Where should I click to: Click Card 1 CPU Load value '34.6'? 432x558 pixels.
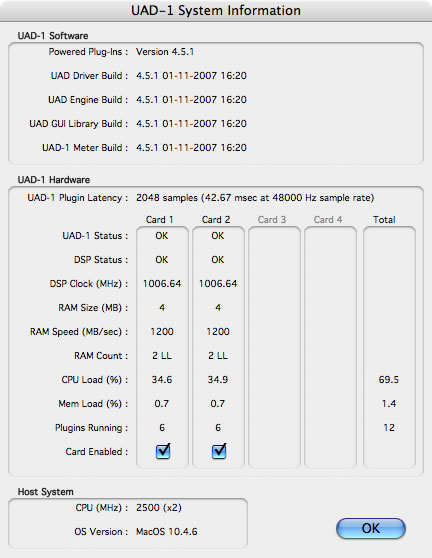(162, 380)
